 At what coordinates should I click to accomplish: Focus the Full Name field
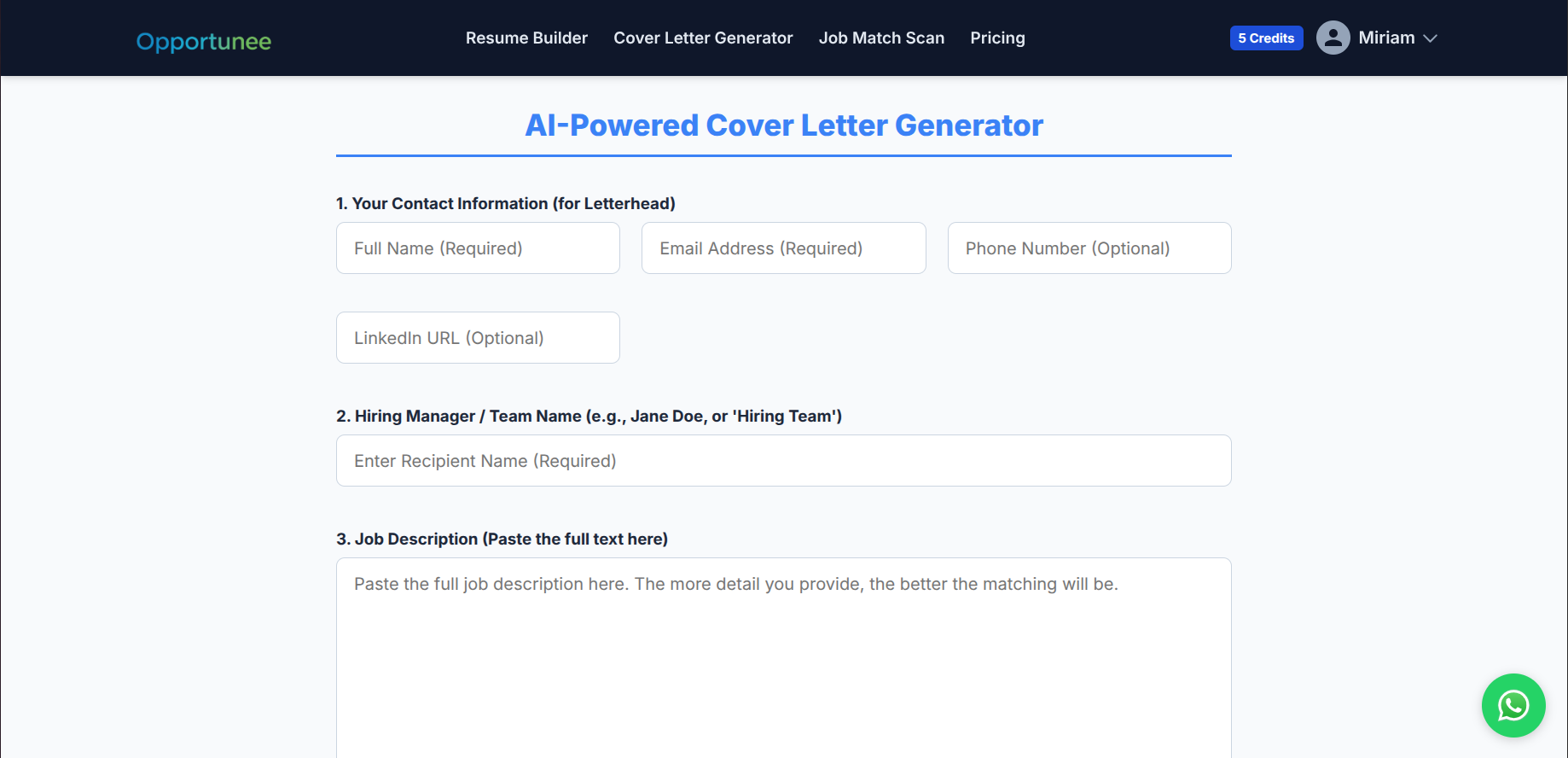(x=478, y=248)
